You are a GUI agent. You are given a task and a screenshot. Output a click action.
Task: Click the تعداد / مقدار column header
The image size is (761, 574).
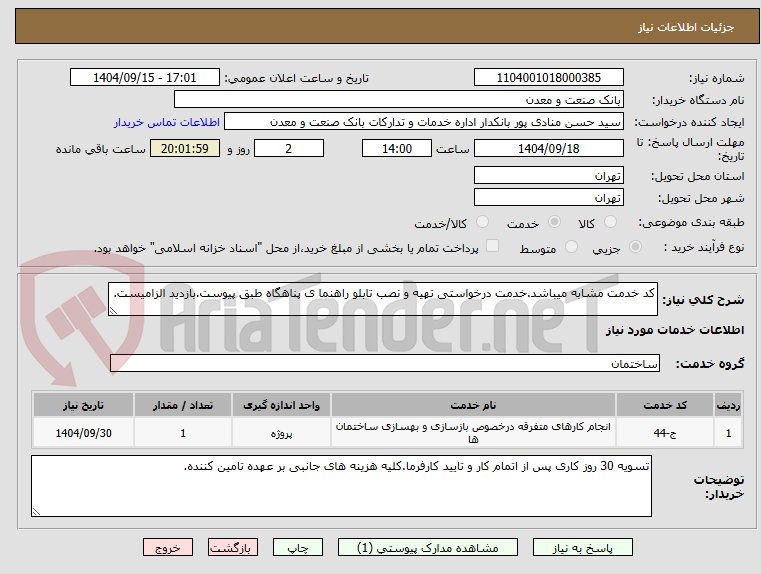click(182, 405)
